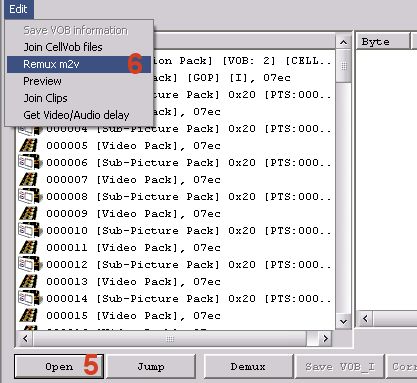Click the Open button
This screenshot has width=417, height=383.
(59, 366)
